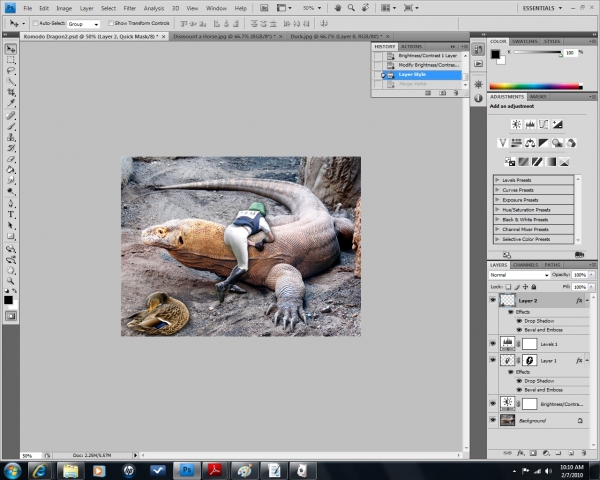Screen dimensions: 600x480
Task: Add a layer style via fx icon
Action: 520,453
